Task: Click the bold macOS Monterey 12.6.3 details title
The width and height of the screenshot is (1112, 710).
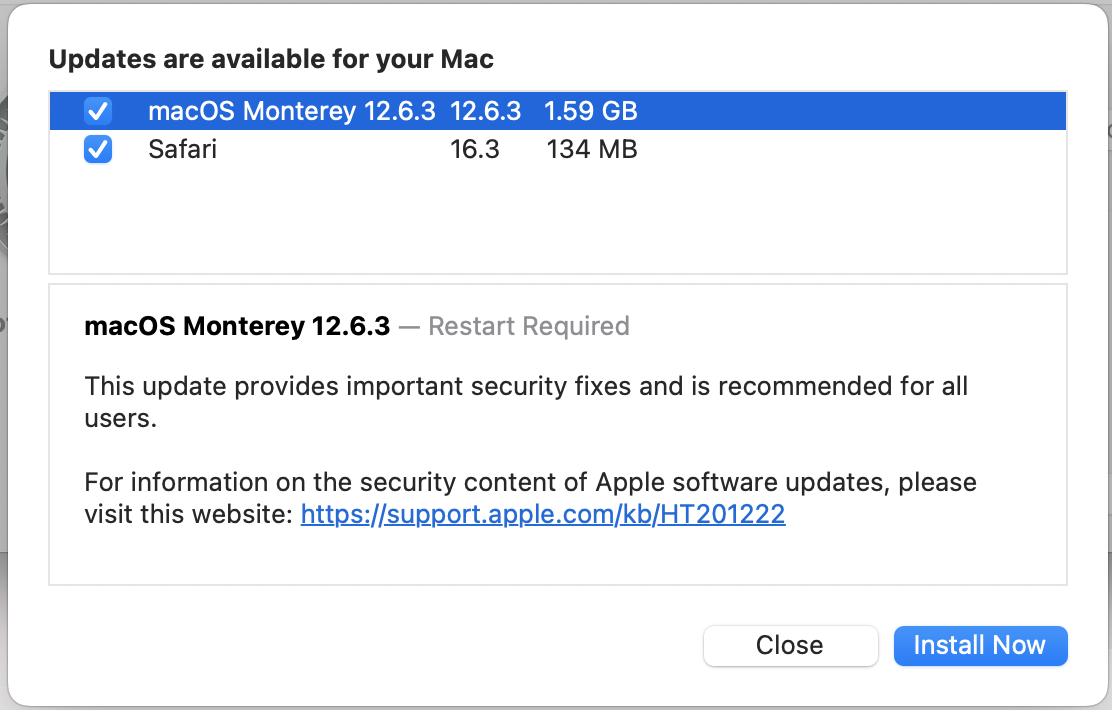Action: pos(237,326)
